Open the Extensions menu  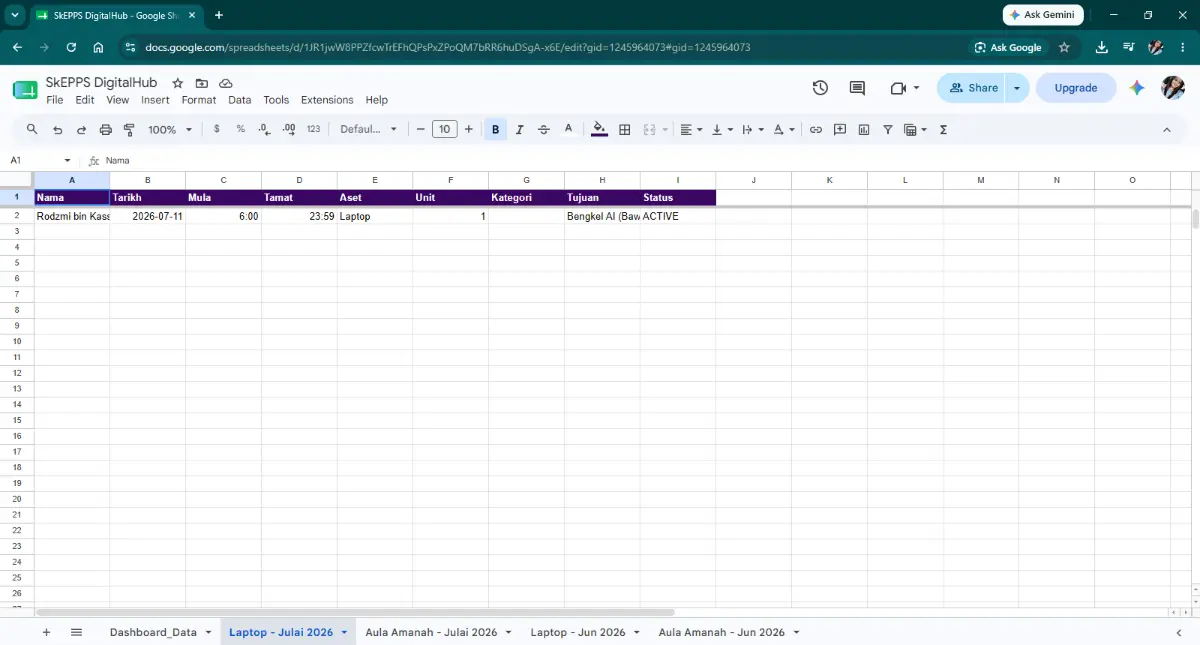[x=327, y=100]
